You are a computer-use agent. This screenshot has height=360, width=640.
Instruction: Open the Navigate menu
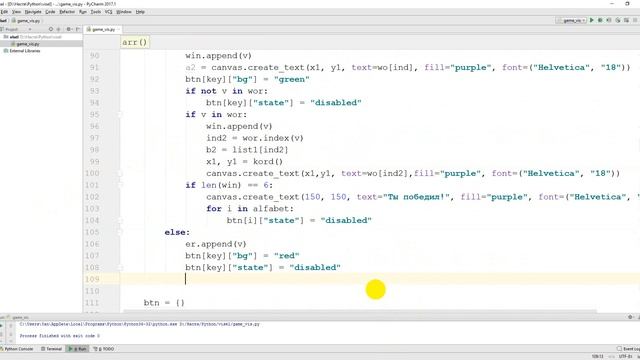33,12
